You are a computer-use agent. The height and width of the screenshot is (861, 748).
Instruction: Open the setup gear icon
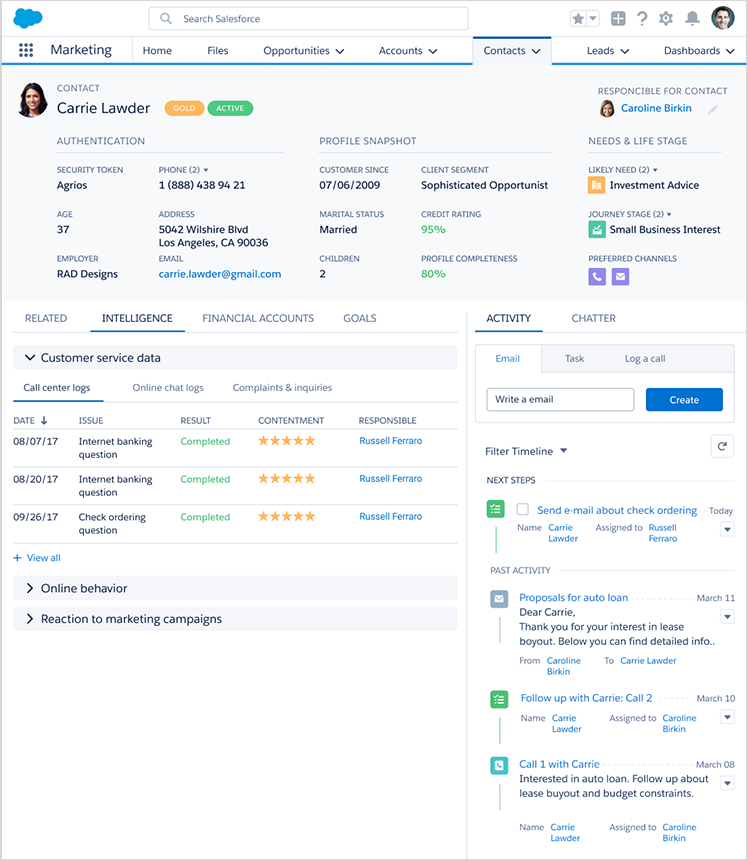[x=666, y=19]
